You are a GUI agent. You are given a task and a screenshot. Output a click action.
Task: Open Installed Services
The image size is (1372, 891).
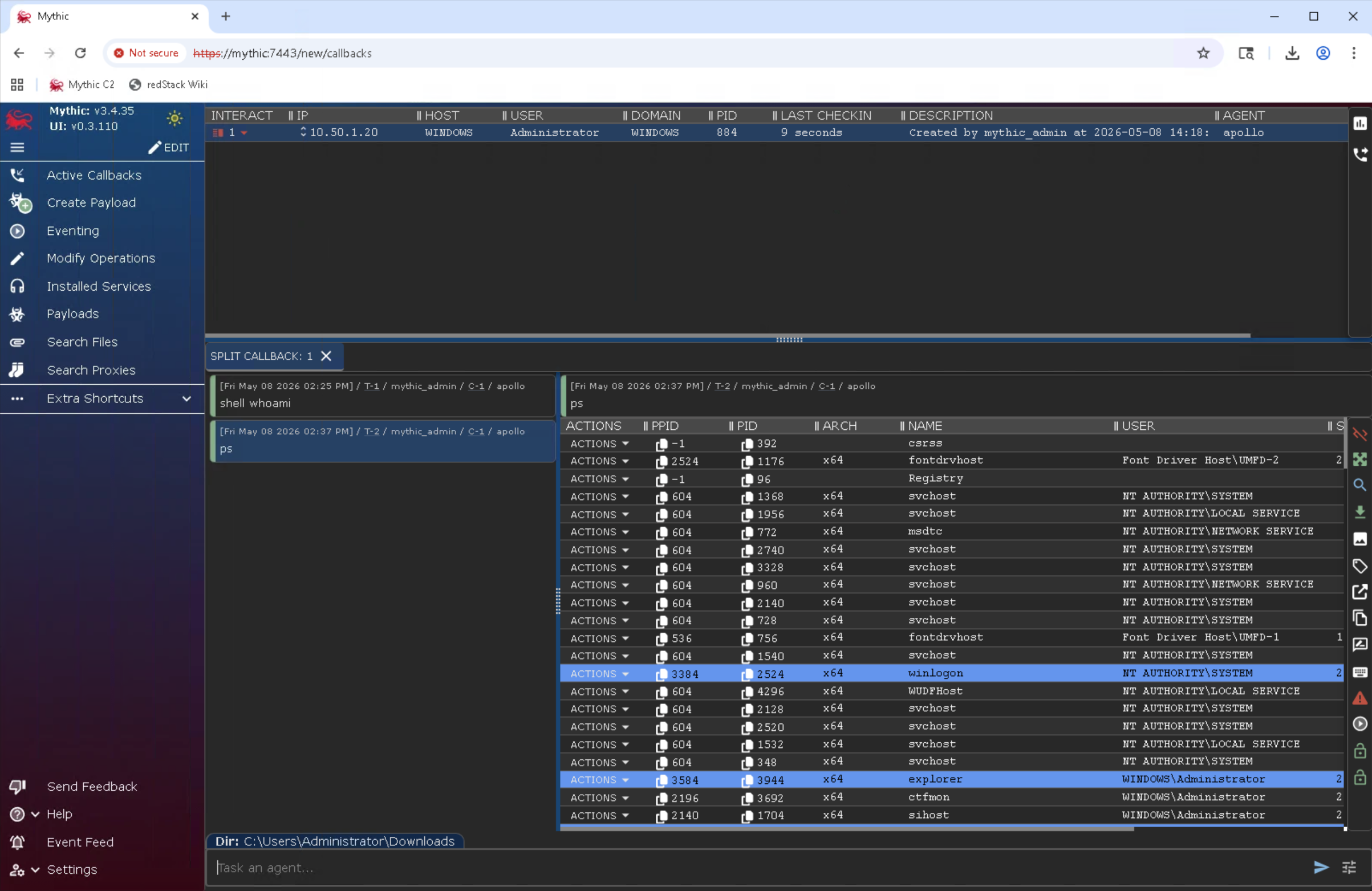click(x=99, y=286)
